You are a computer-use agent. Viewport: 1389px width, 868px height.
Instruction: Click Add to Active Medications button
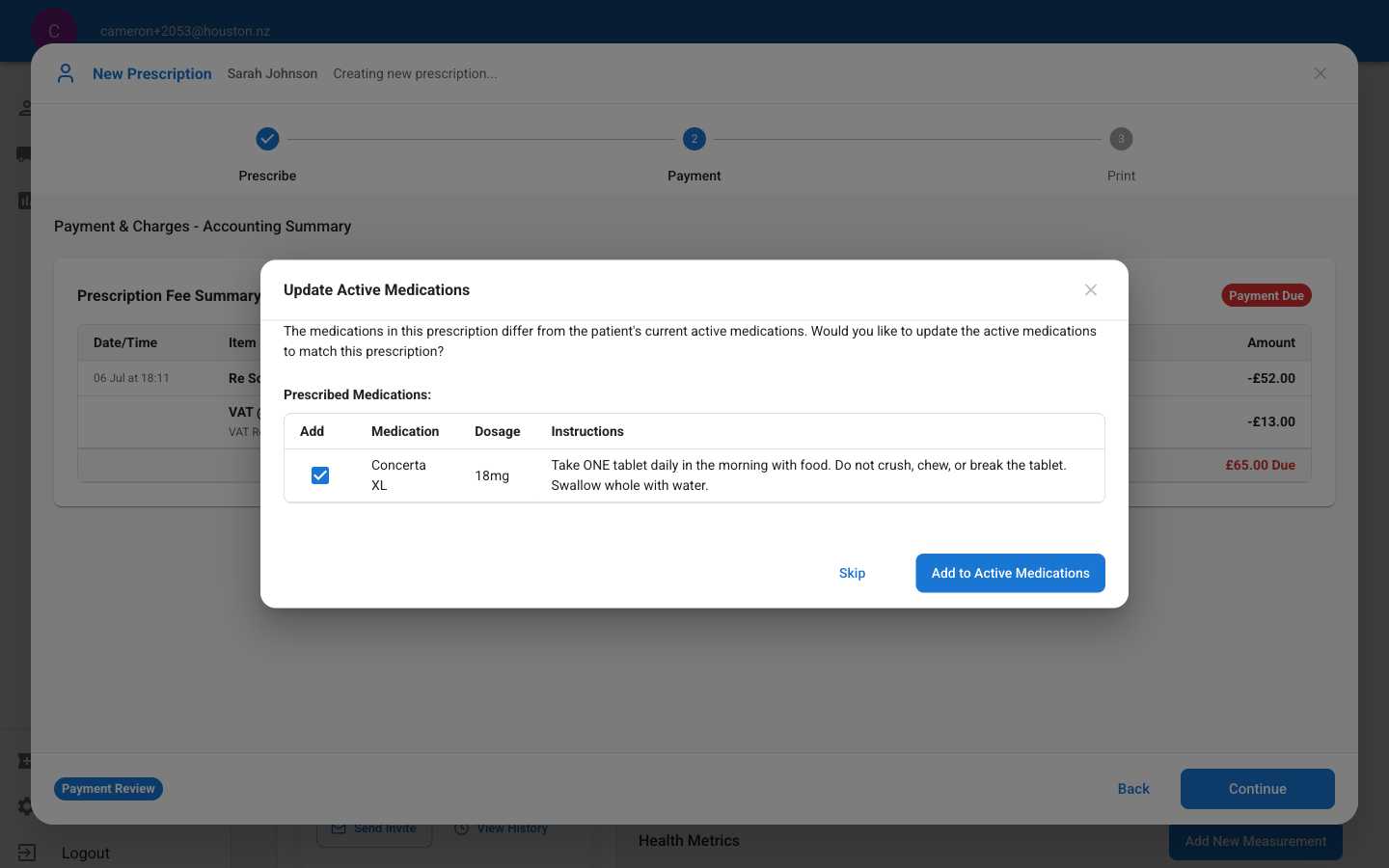[1010, 573]
